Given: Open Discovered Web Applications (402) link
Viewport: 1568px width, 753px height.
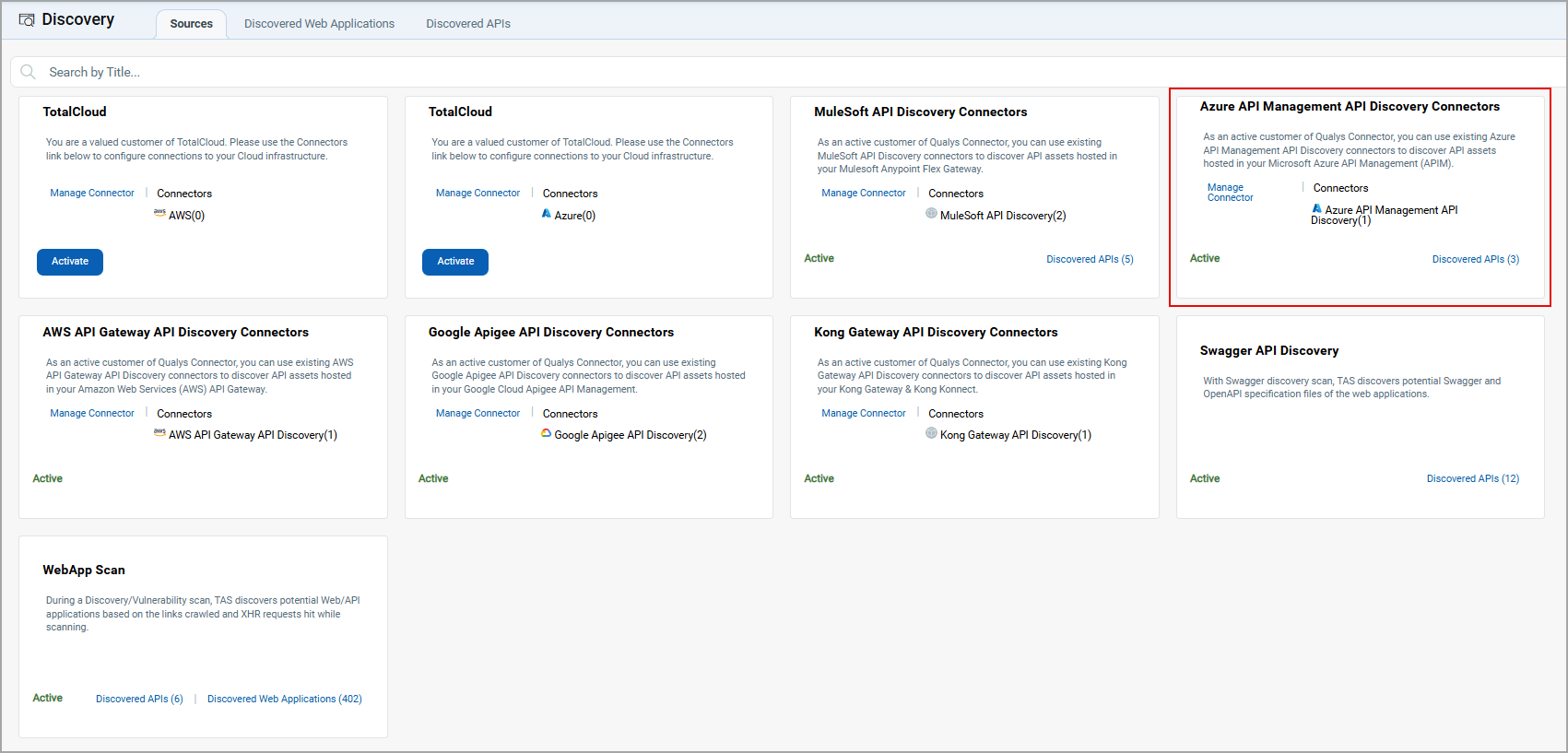Looking at the screenshot, I should pos(285,700).
